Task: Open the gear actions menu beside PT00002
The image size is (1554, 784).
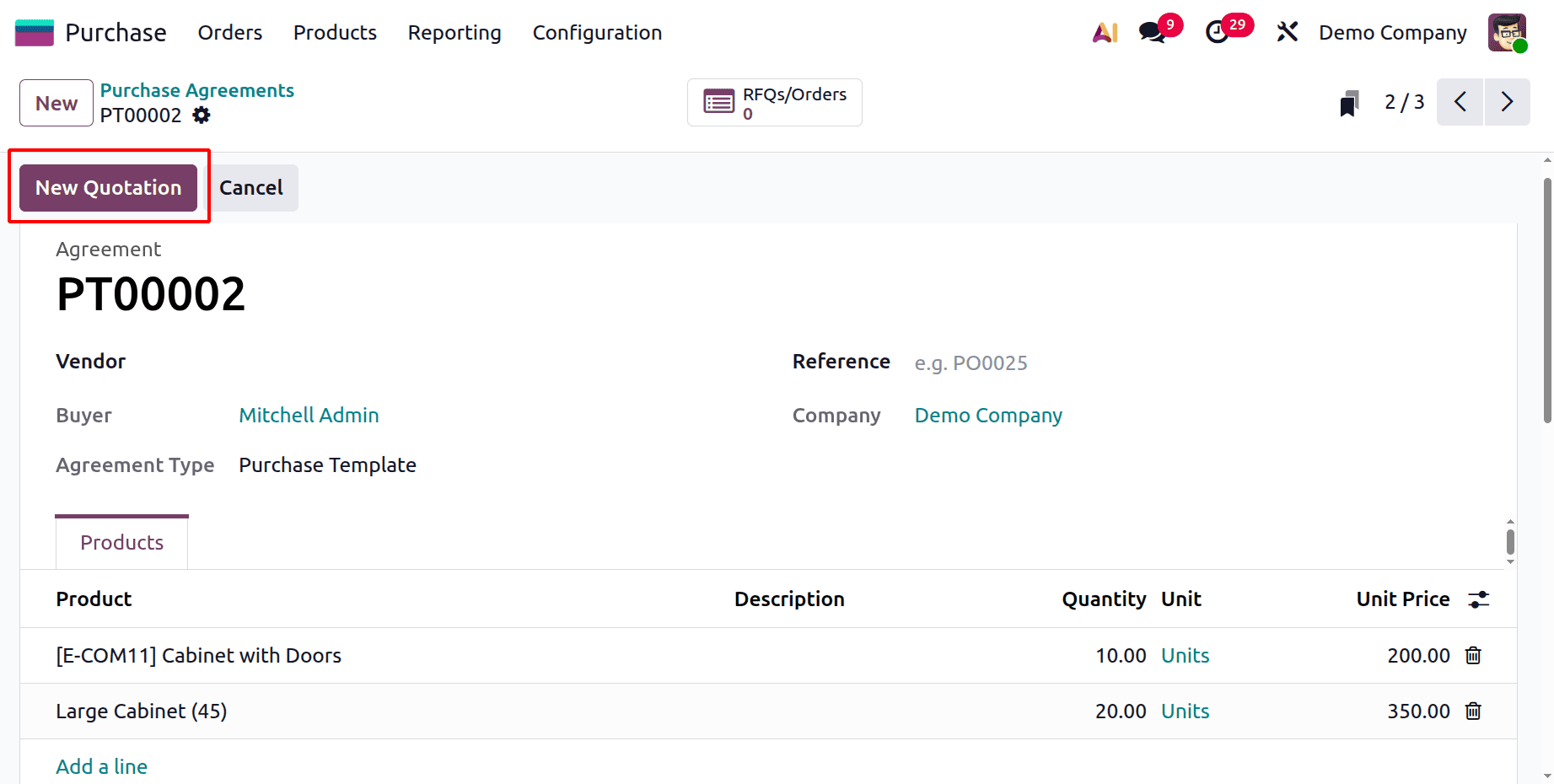Action: [x=202, y=115]
